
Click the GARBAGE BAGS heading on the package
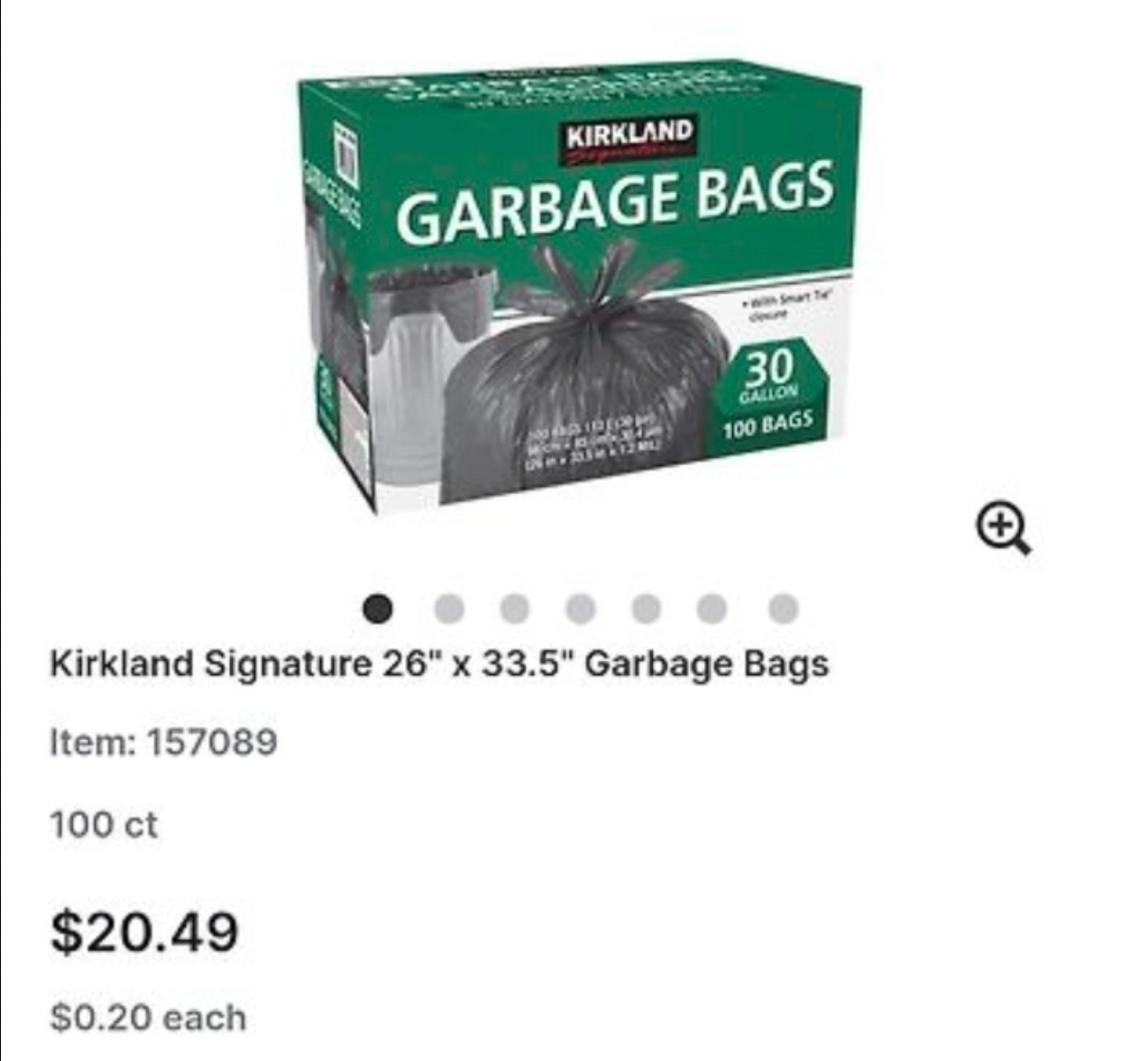tap(615, 201)
